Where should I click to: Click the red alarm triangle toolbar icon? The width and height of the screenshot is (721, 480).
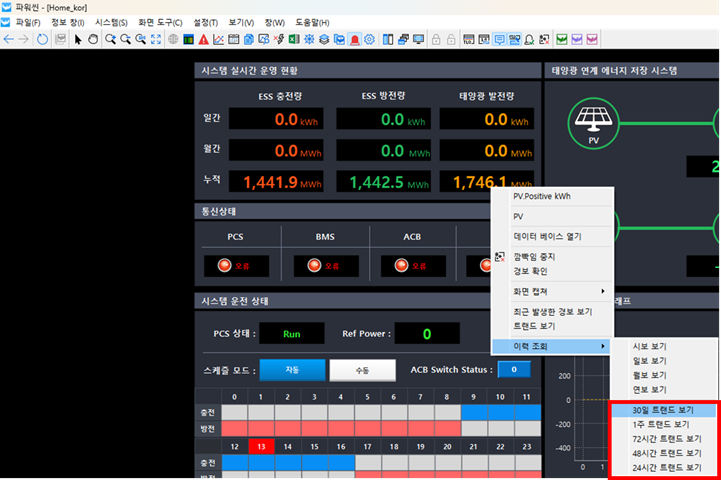pyautogui.click(x=203, y=39)
